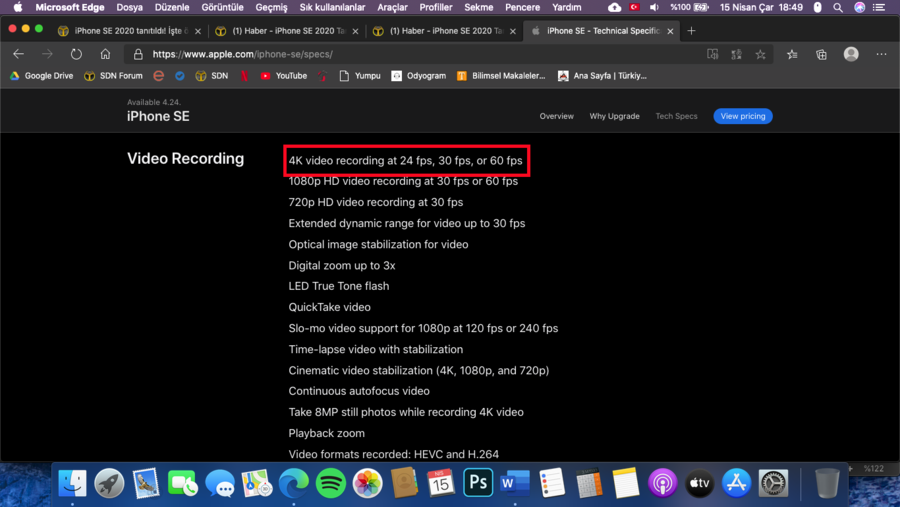
Task: Open the Düzenle menu
Action: 172,7
